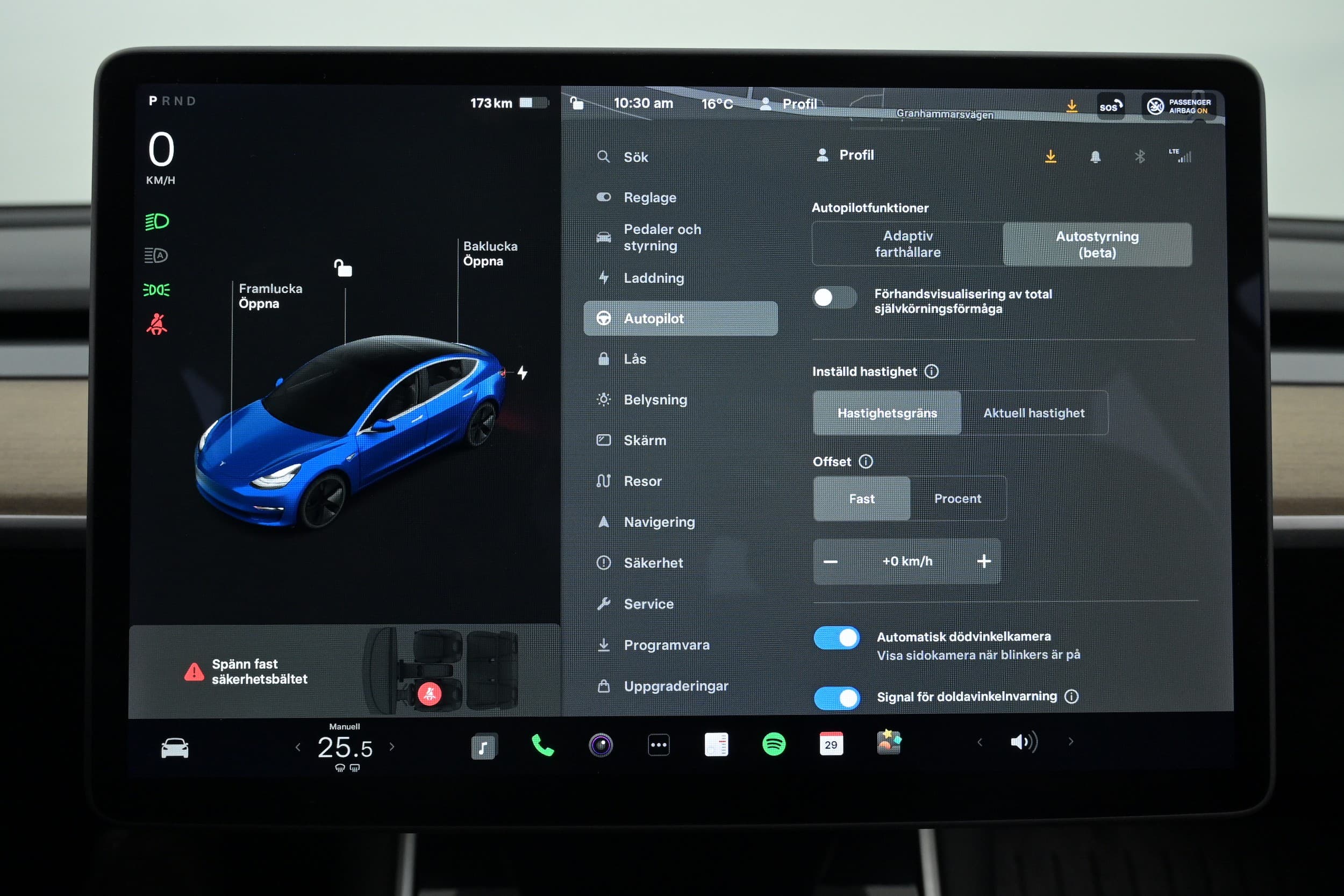The image size is (1344, 896).
Task: Open Laddning settings menu
Action: pyautogui.click(x=681, y=278)
